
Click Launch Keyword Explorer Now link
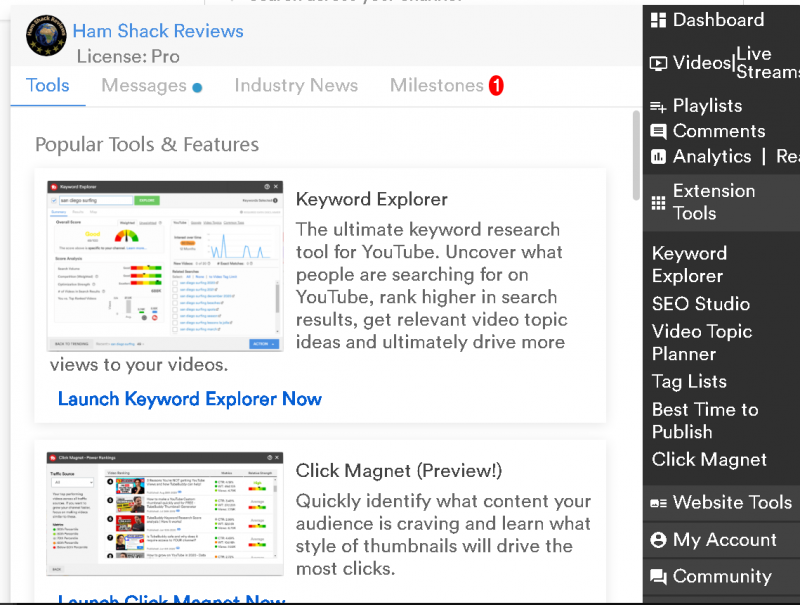tap(190, 399)
